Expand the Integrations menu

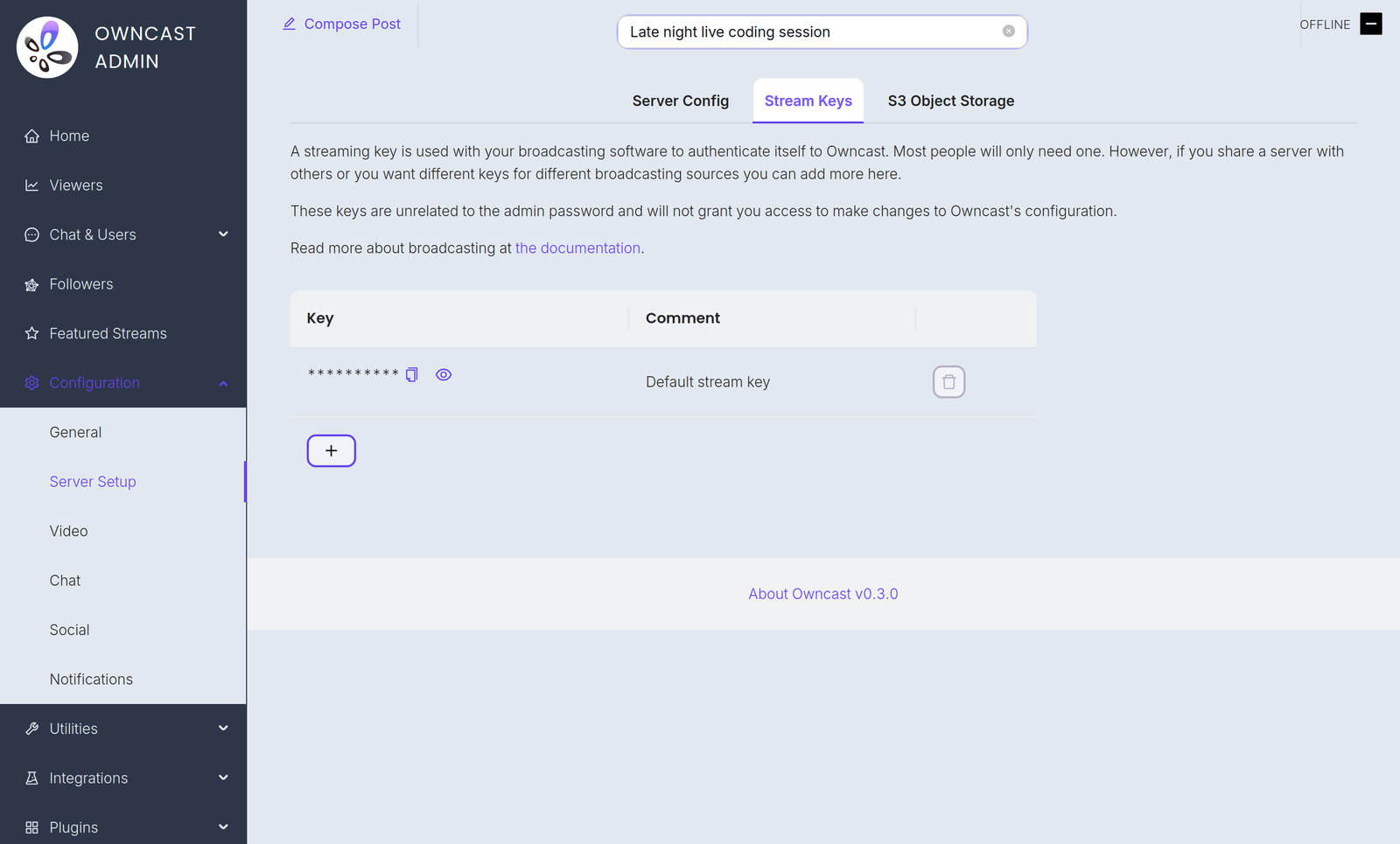coord(223,778)
